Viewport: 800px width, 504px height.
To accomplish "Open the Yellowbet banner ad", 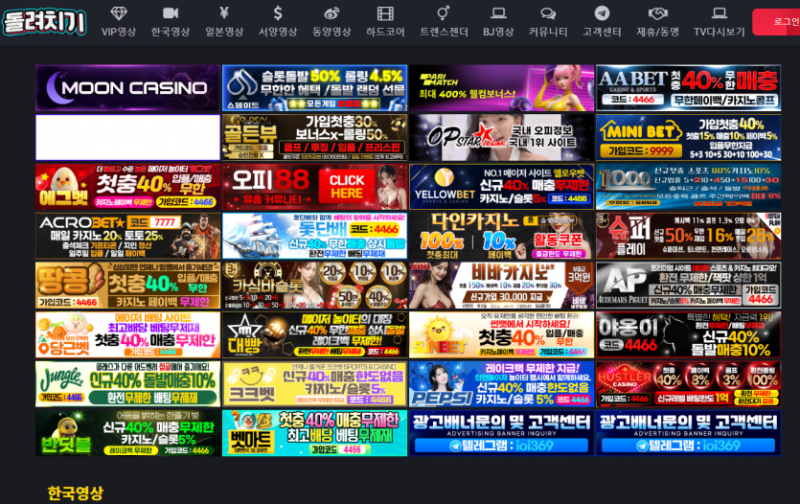I will click(x=500, y=186).
